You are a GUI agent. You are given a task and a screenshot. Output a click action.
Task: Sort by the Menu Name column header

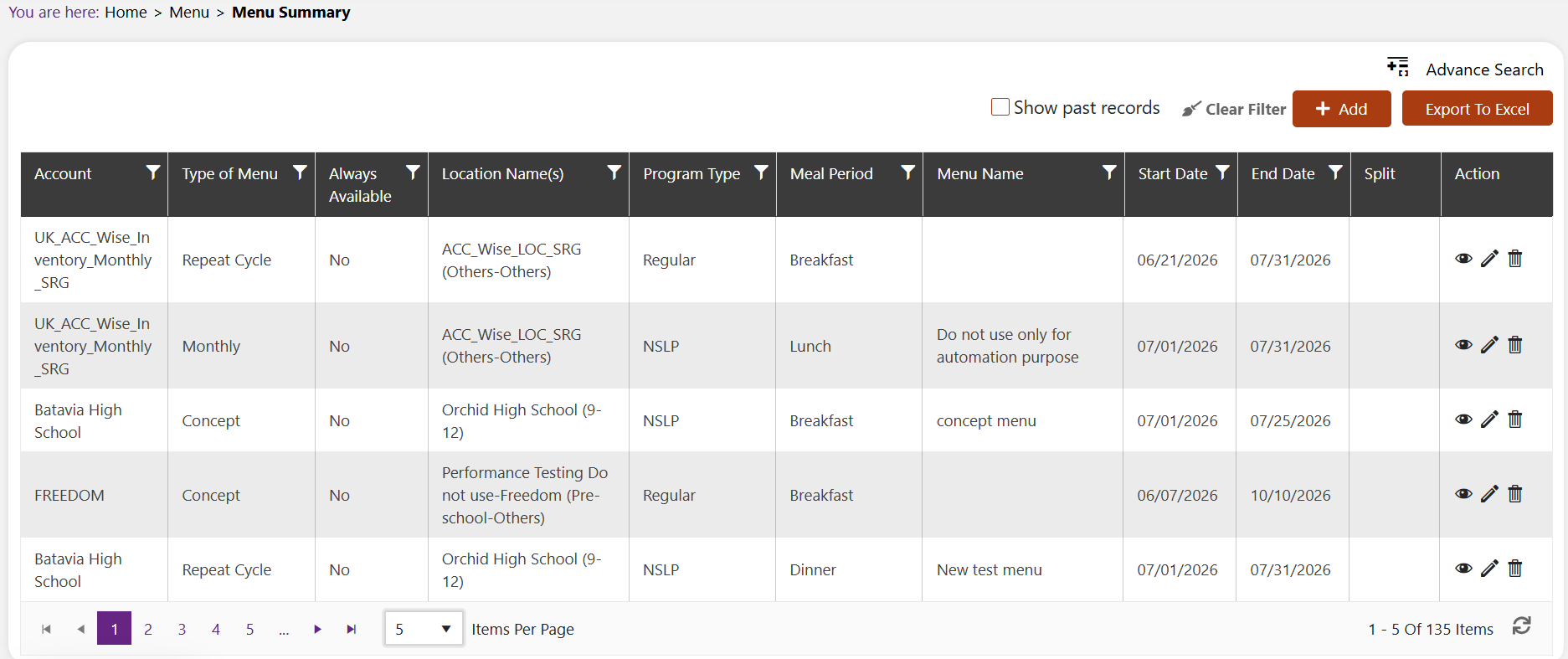click(x=980, y=173)
